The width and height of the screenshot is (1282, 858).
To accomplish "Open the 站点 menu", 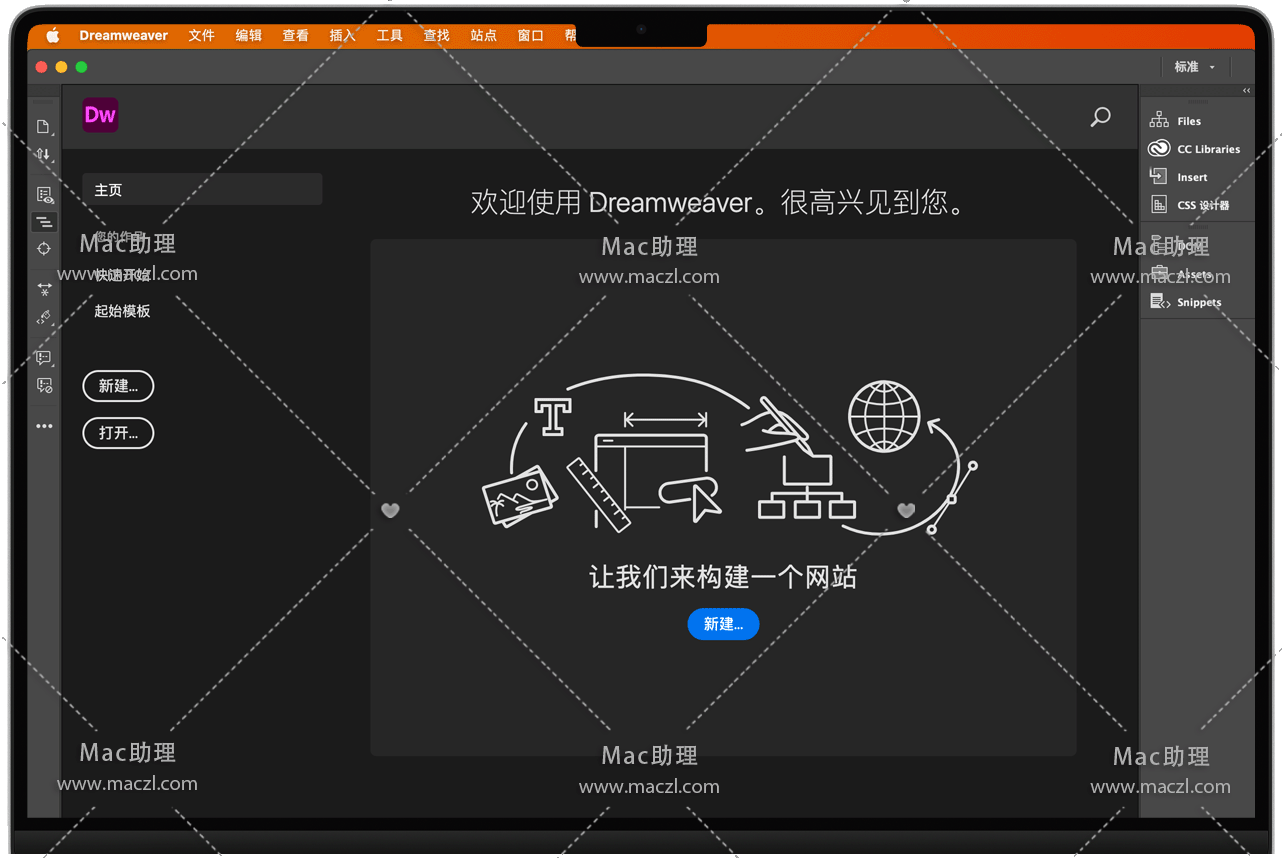I will tap(483, 36).
